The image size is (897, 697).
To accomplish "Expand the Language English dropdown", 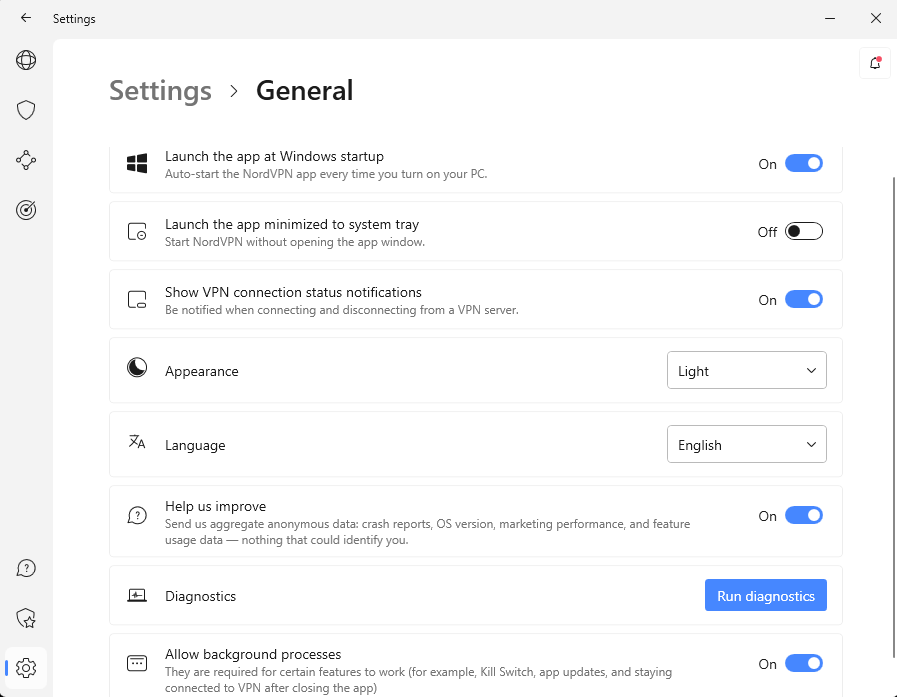I will click(746, 445).
